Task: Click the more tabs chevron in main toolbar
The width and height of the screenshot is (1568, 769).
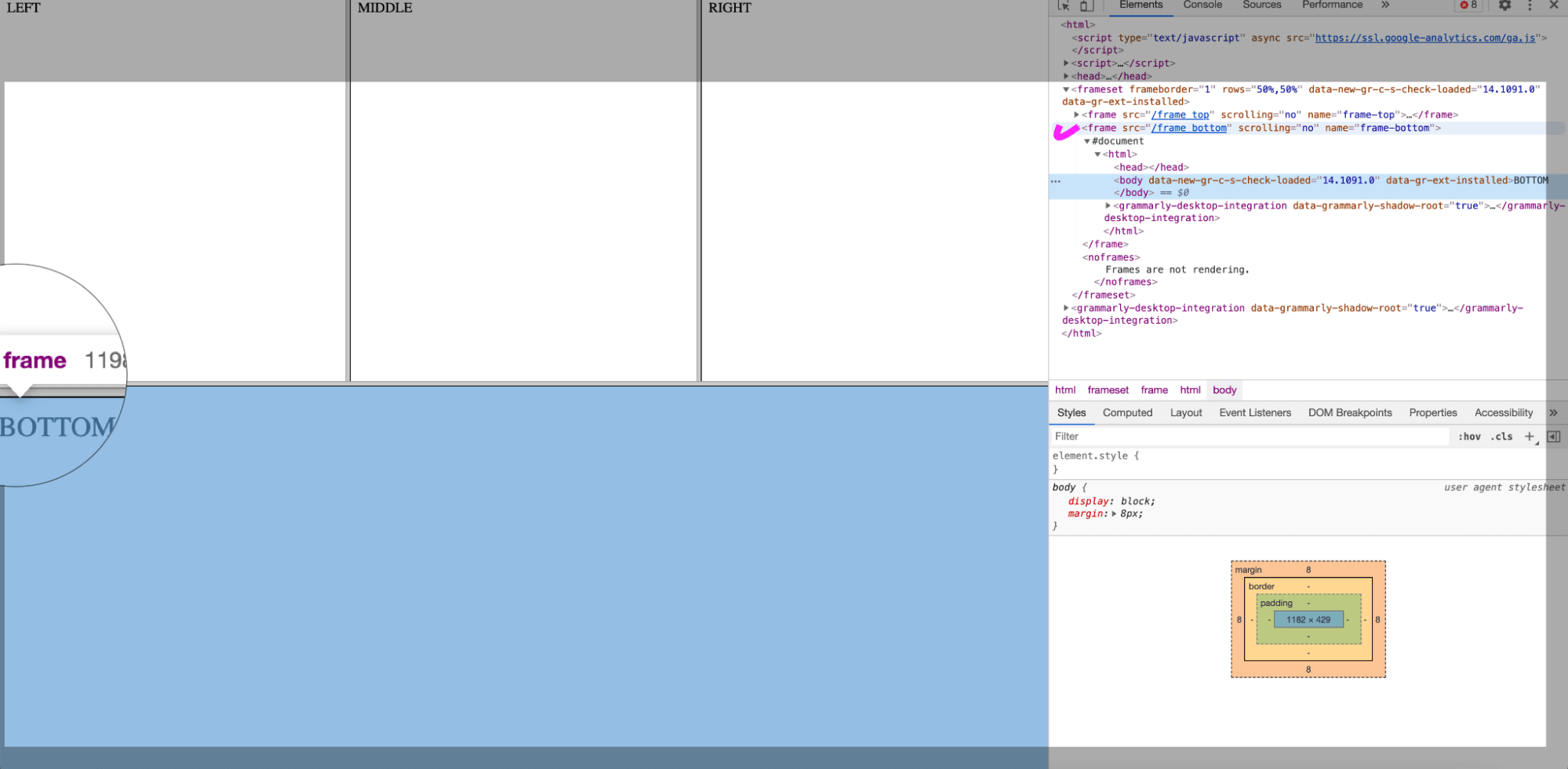Action: coord(1384,5)
